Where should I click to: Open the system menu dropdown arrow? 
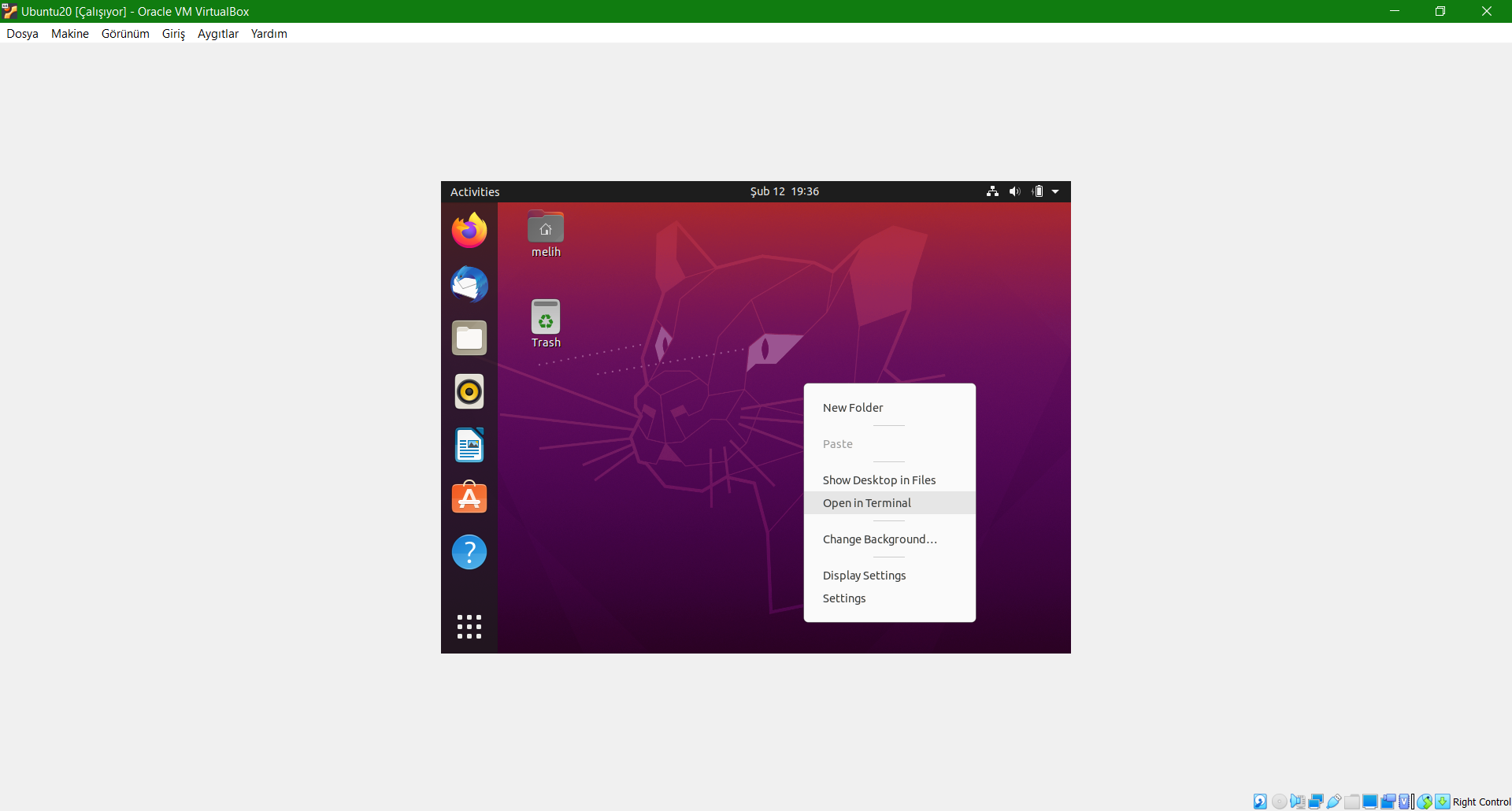click(x=1055, y=191)
